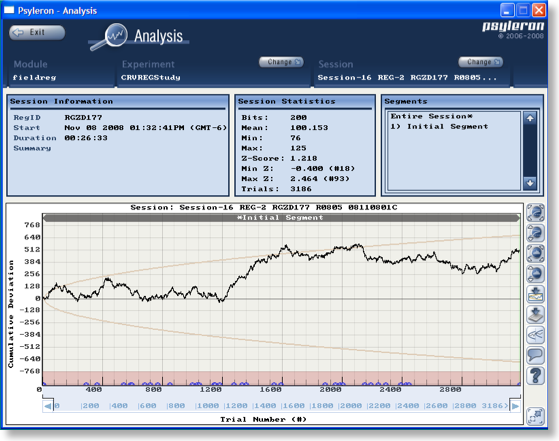
Task: Change the Session selection
Action: click(480, 62)
